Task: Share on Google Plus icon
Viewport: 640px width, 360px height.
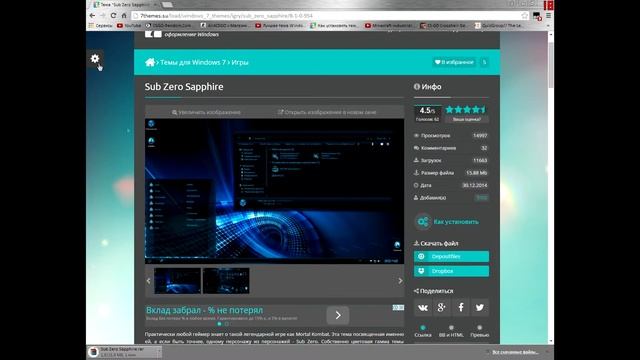Action: 442,307
